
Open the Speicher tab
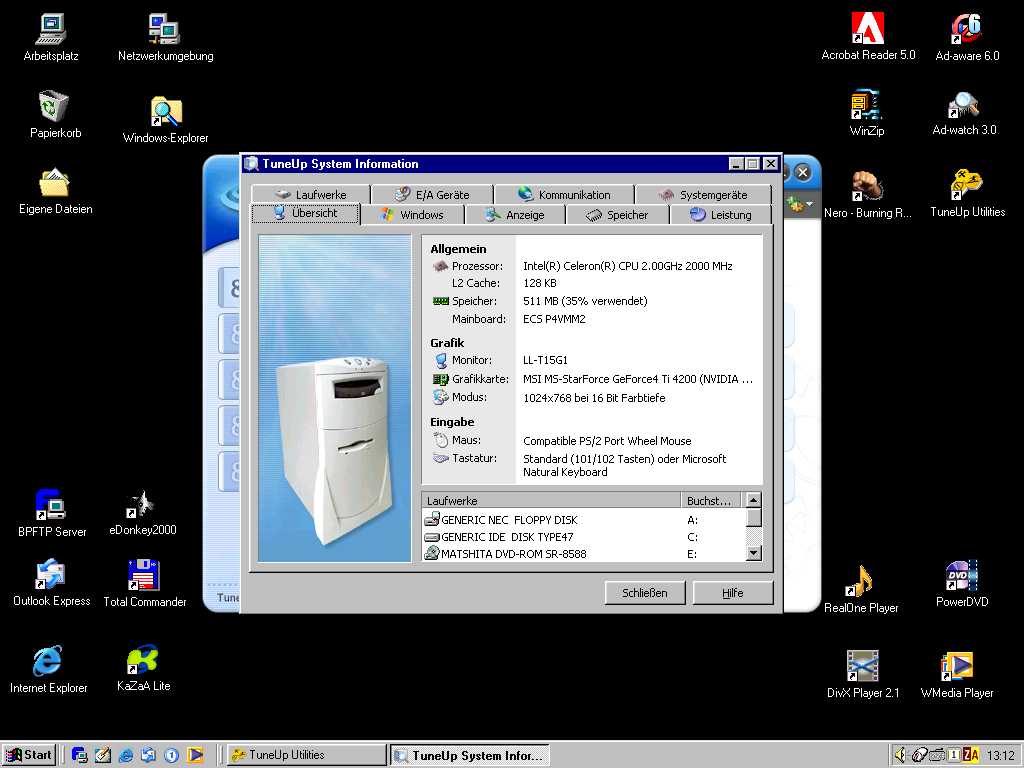pos(618,215)
